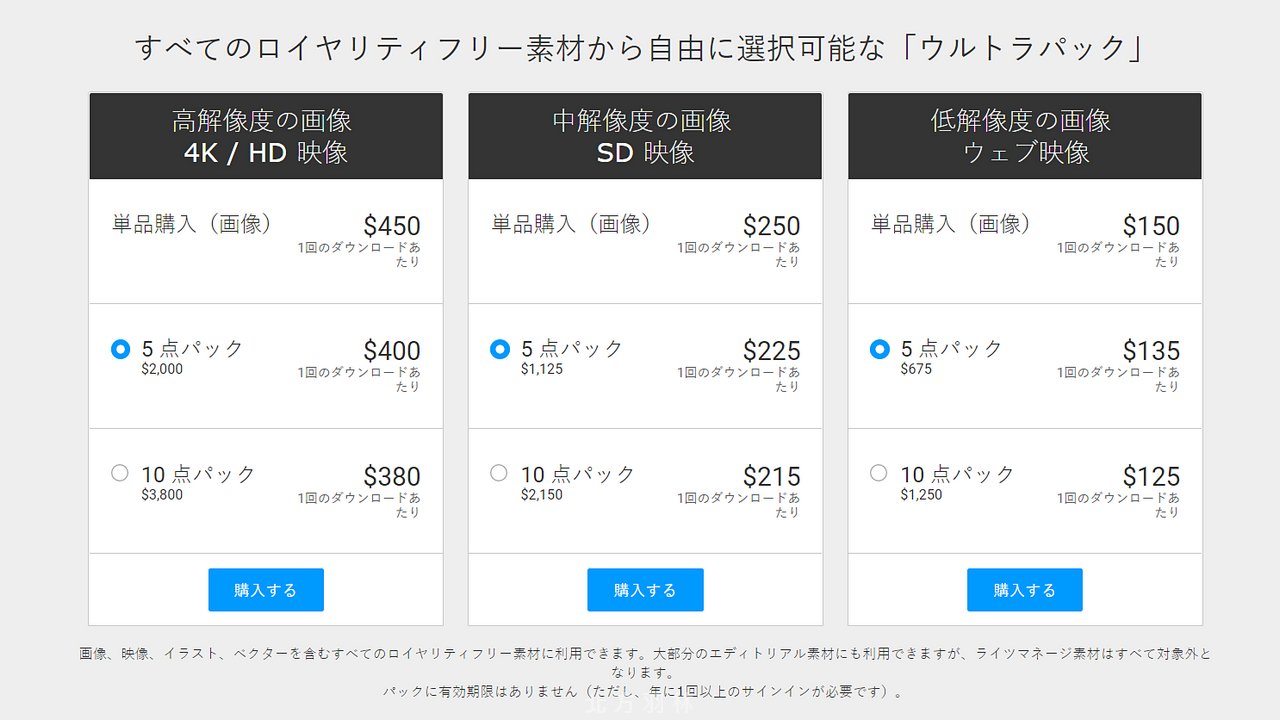Screen dimensions: 1280x720
Task: Select 5点パック radio in 中解像度 column
Action: 500,349
